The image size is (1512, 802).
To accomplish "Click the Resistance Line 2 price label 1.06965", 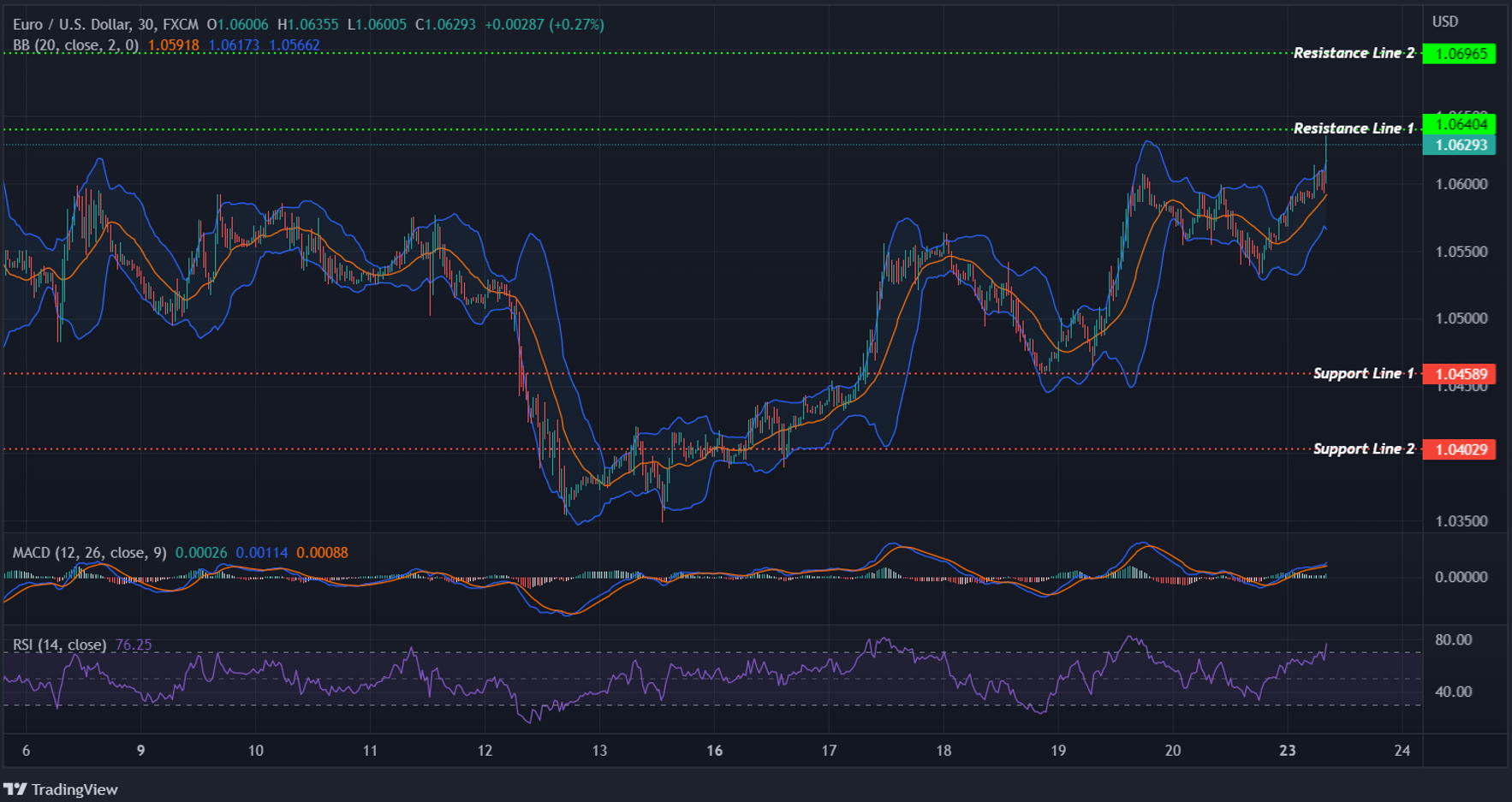I will tap(1461, 53).
